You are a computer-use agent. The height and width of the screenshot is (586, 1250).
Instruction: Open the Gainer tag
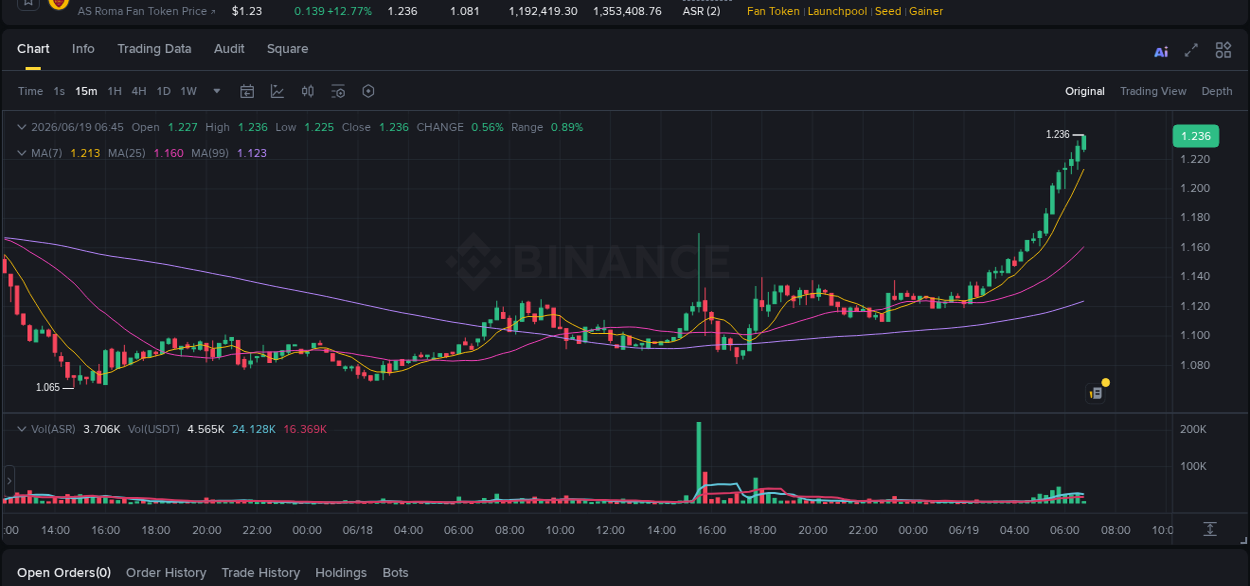pyautogui.click(x=926, y=11)
